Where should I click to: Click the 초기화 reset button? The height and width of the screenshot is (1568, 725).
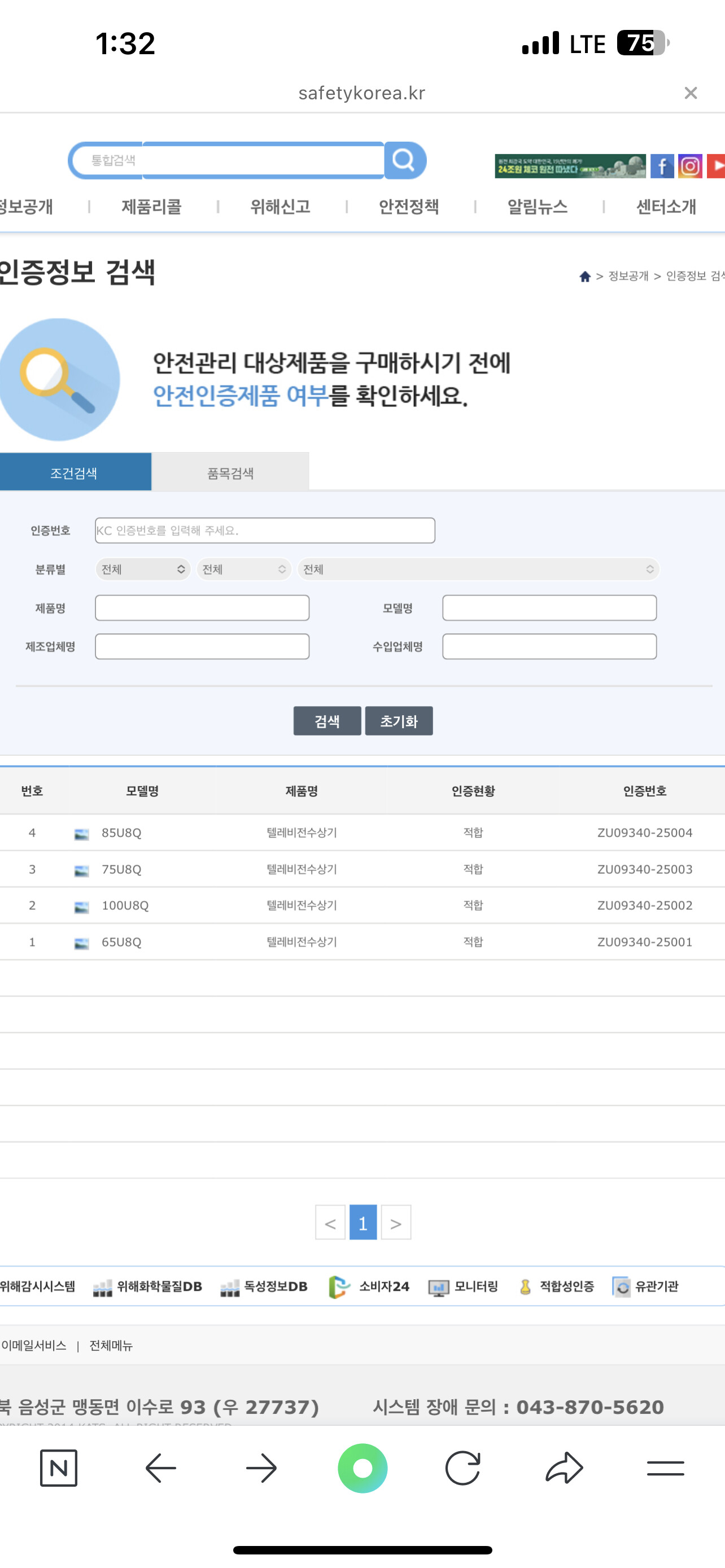point(399,721)
